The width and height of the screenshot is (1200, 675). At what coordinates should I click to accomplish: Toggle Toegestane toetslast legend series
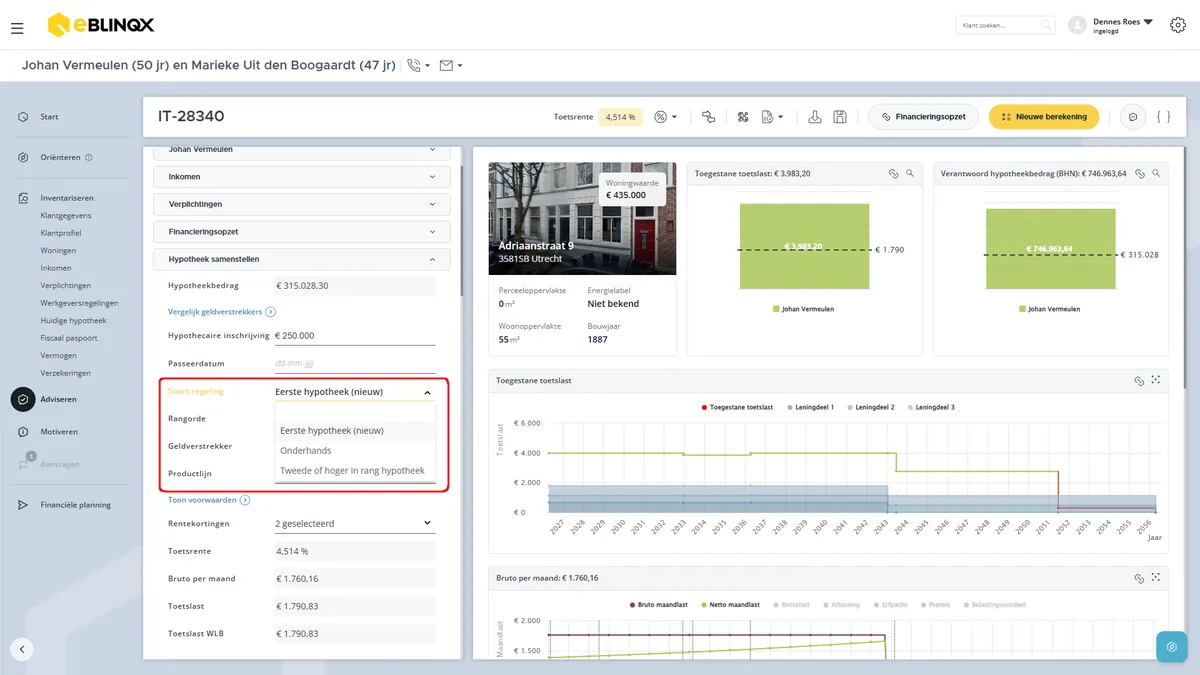click(738, 407)
